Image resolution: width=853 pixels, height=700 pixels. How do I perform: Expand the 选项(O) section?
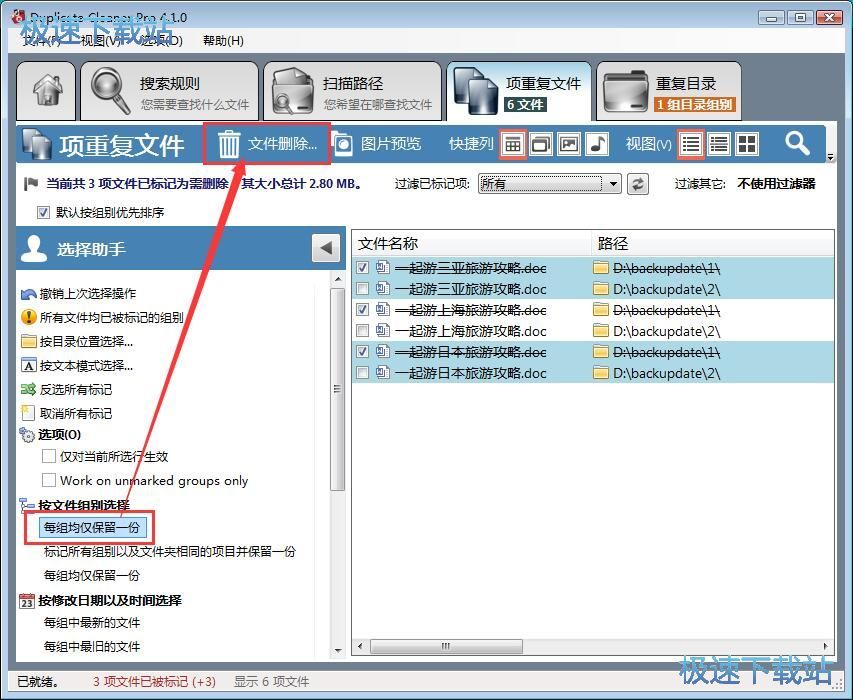click(x=59, y=435)
